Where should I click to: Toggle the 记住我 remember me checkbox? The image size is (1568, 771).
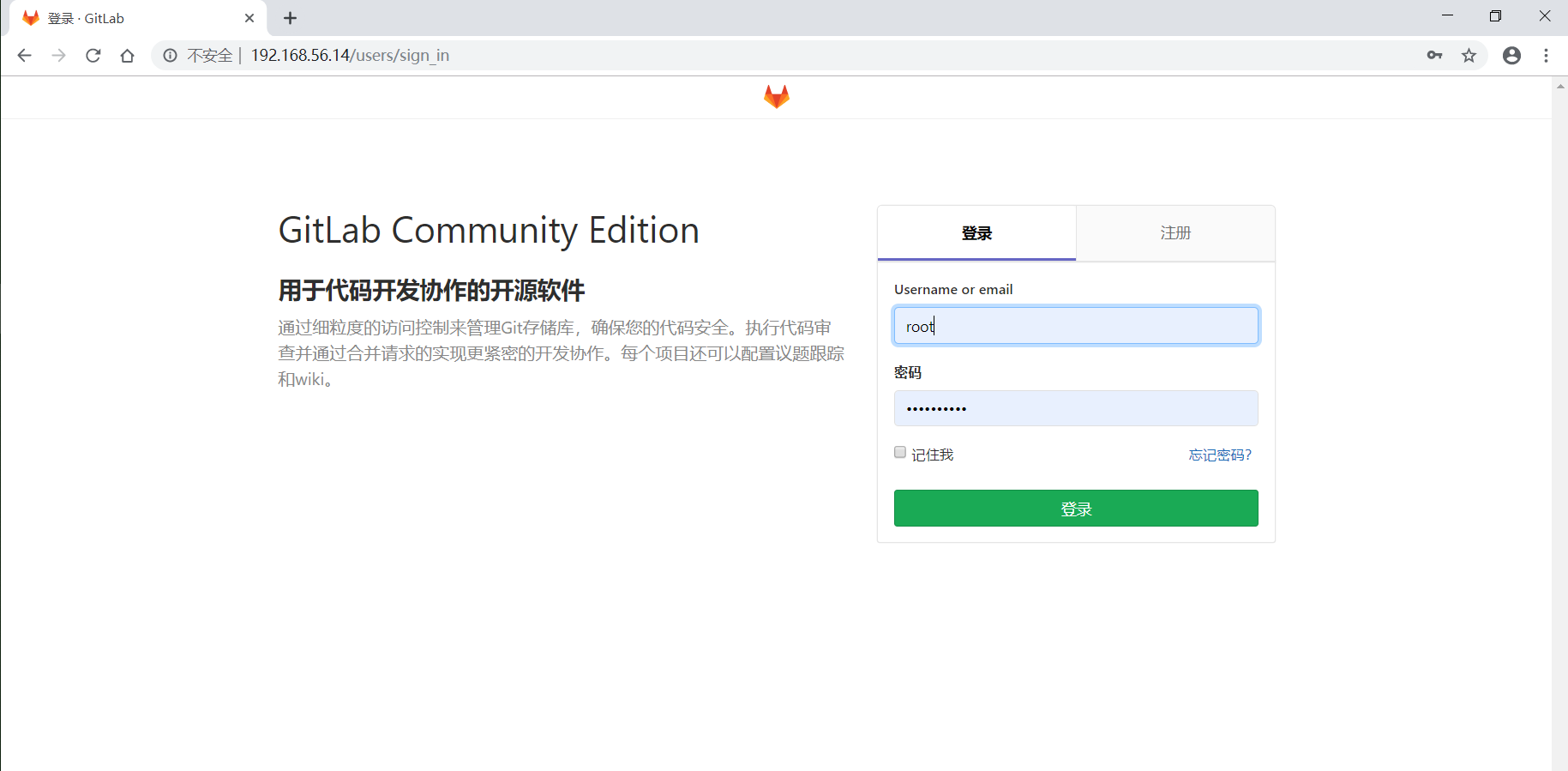pyautogui.click(x=900, y=452)
